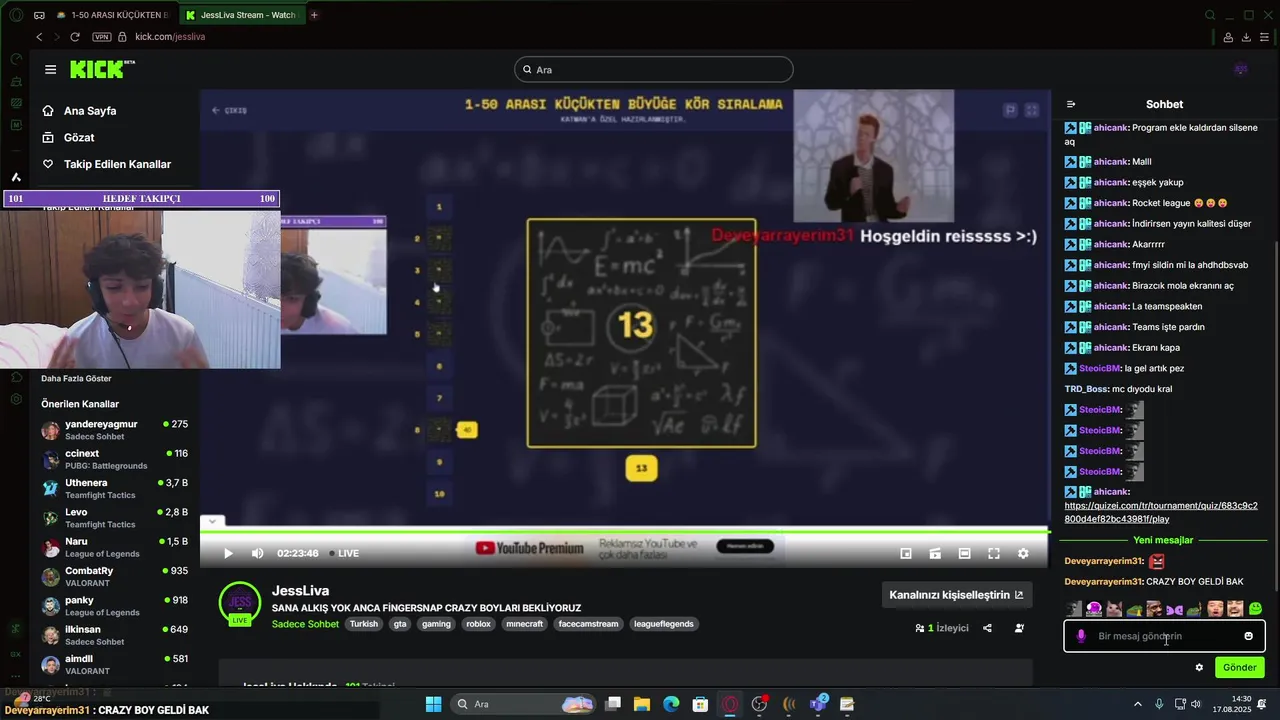Open video player settings gear
Viewport: 1280px width, 720px height.
point(1023,553)
